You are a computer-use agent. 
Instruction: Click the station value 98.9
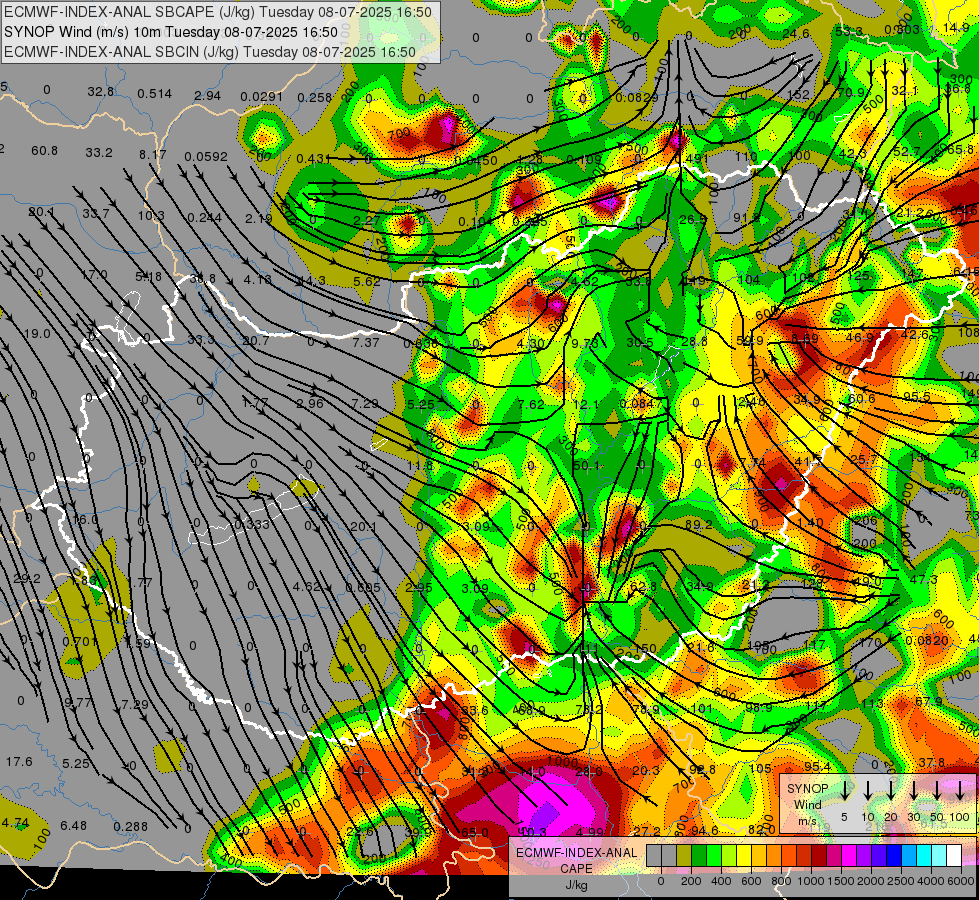pyautogui.click(x=759, y=707)
